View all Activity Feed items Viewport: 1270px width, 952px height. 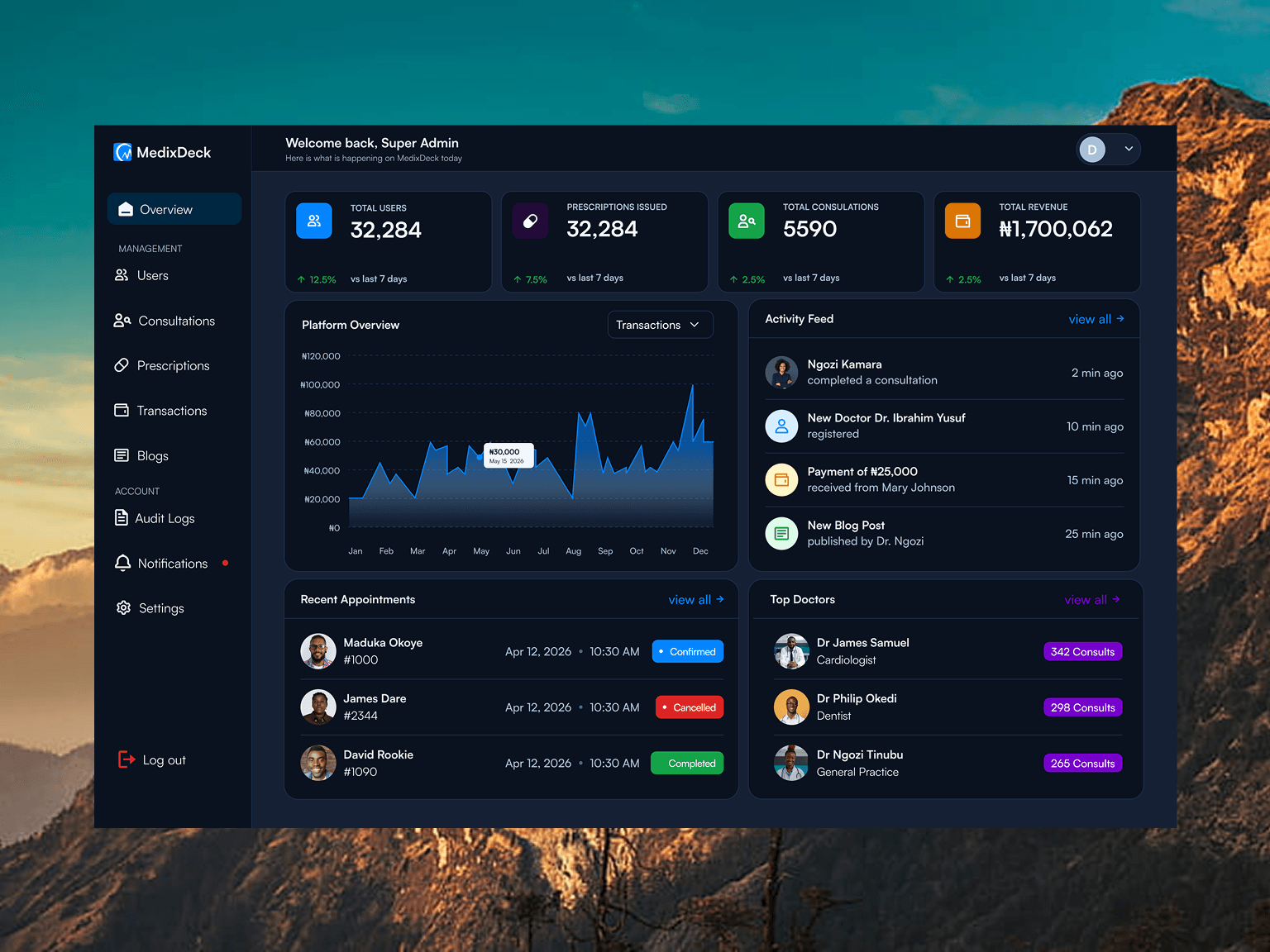tap(1096, 319)
